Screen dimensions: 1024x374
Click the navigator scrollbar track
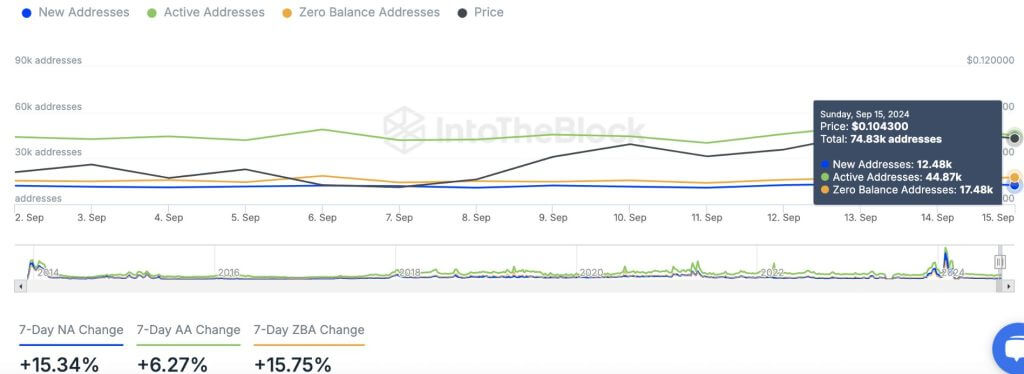(515, 286)
